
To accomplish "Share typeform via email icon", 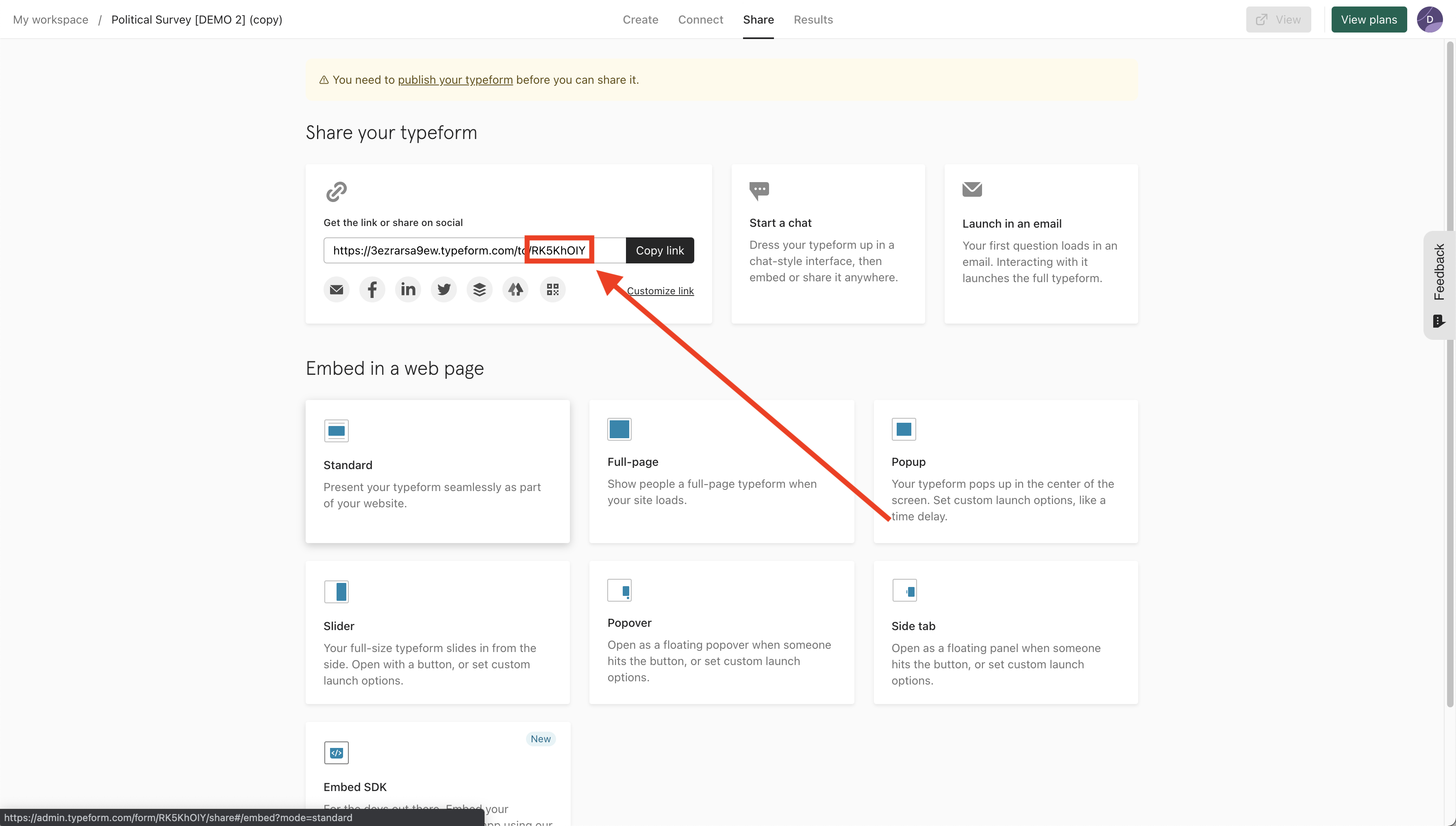I will point(336,290).
